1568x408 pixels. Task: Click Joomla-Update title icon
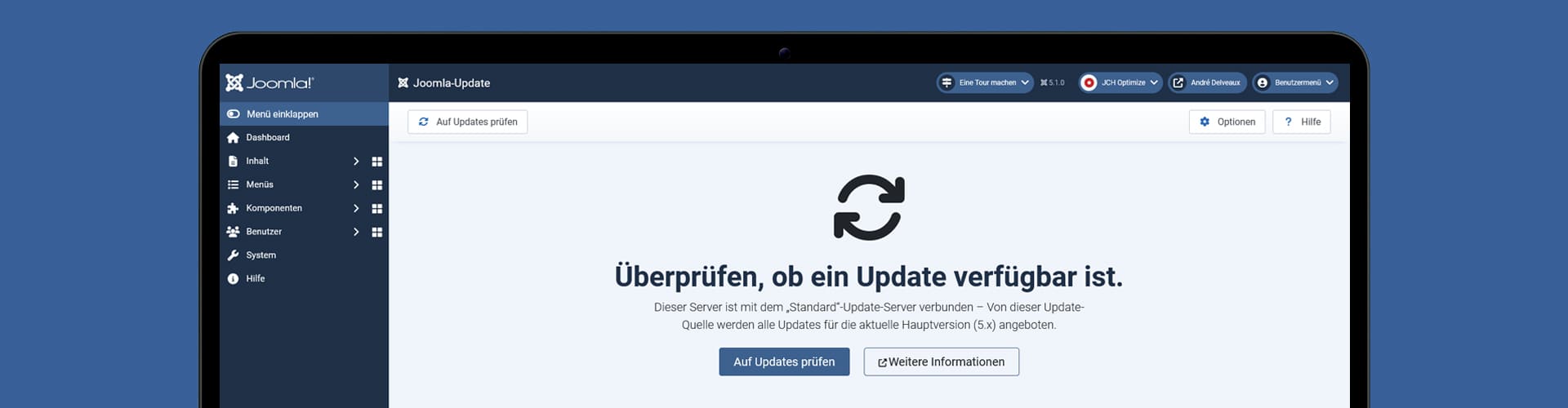click(403, 83)
